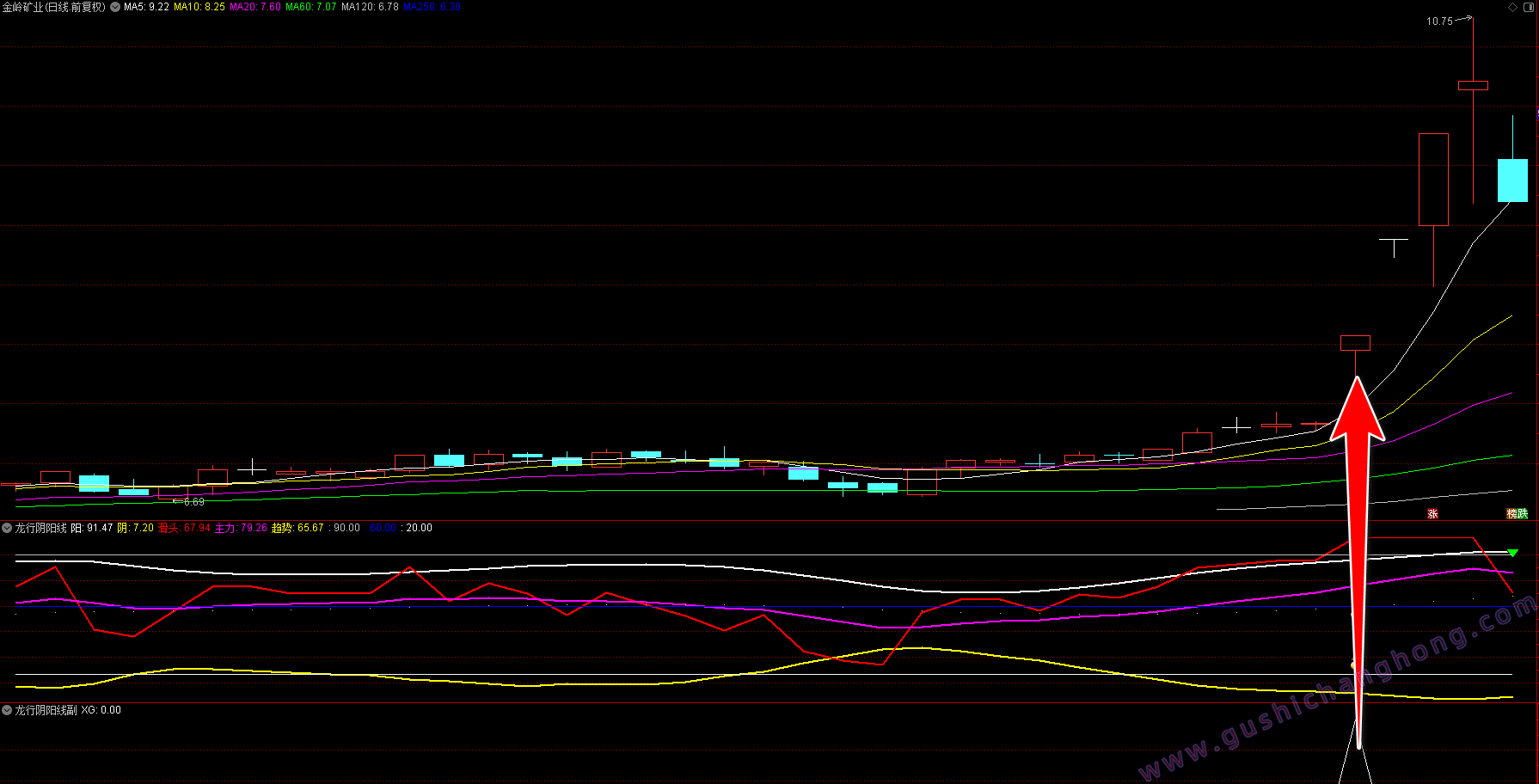
Task: Click the MA250: 6.30 label
Action: click(x=432, y=7)
